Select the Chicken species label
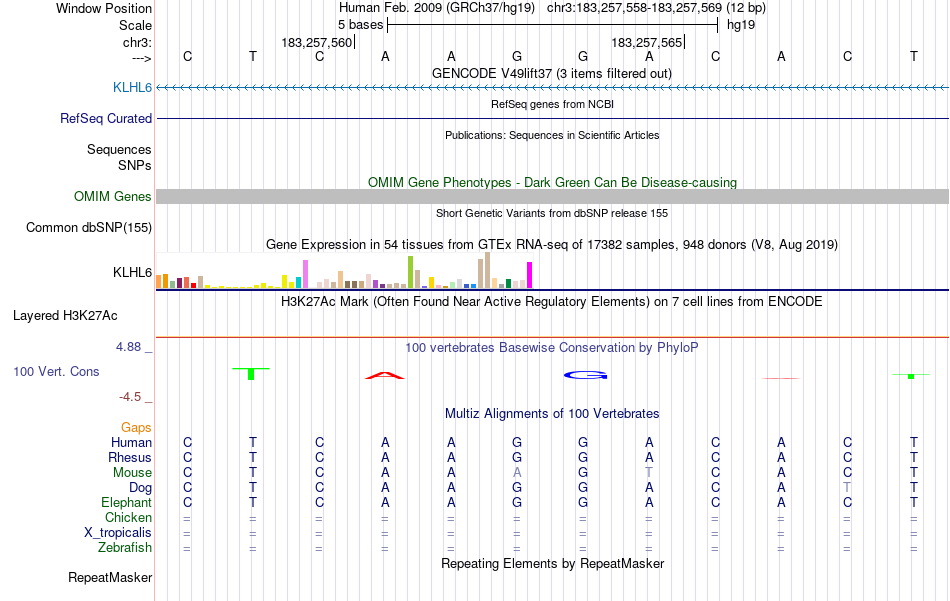This screenshot has width=950, height=601. tap(128, 518)
